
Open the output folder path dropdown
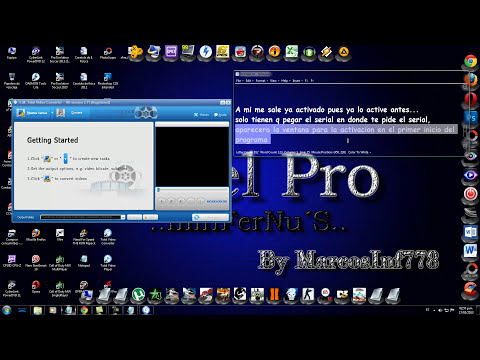tap(123, 217)
